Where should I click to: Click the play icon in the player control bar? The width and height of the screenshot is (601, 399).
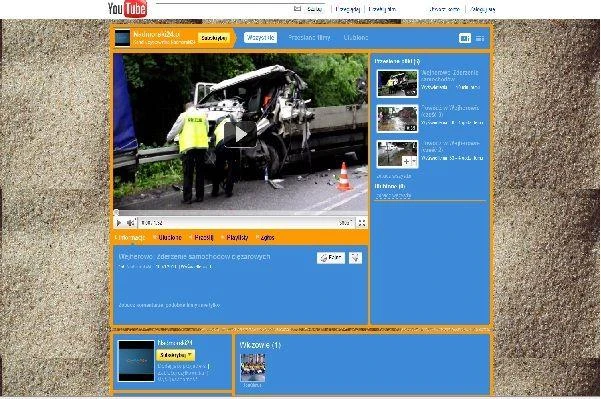[x=119, y=223]
